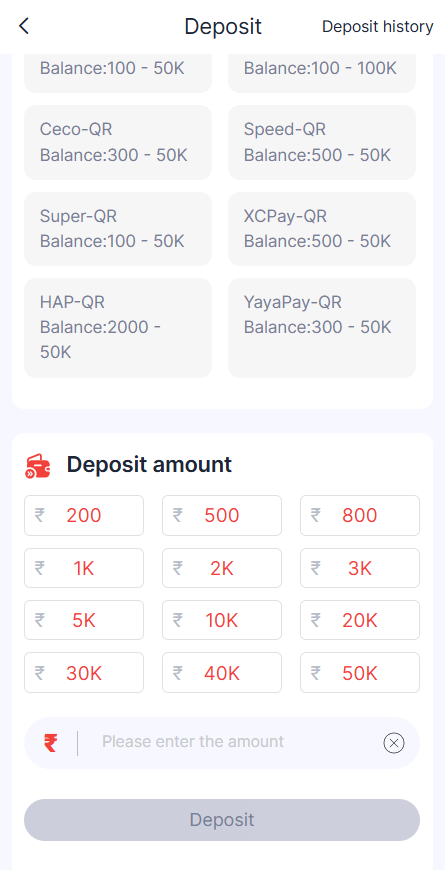
Task: Focus the 'Please enter the amount' field
Action: [x=222, y=742]
